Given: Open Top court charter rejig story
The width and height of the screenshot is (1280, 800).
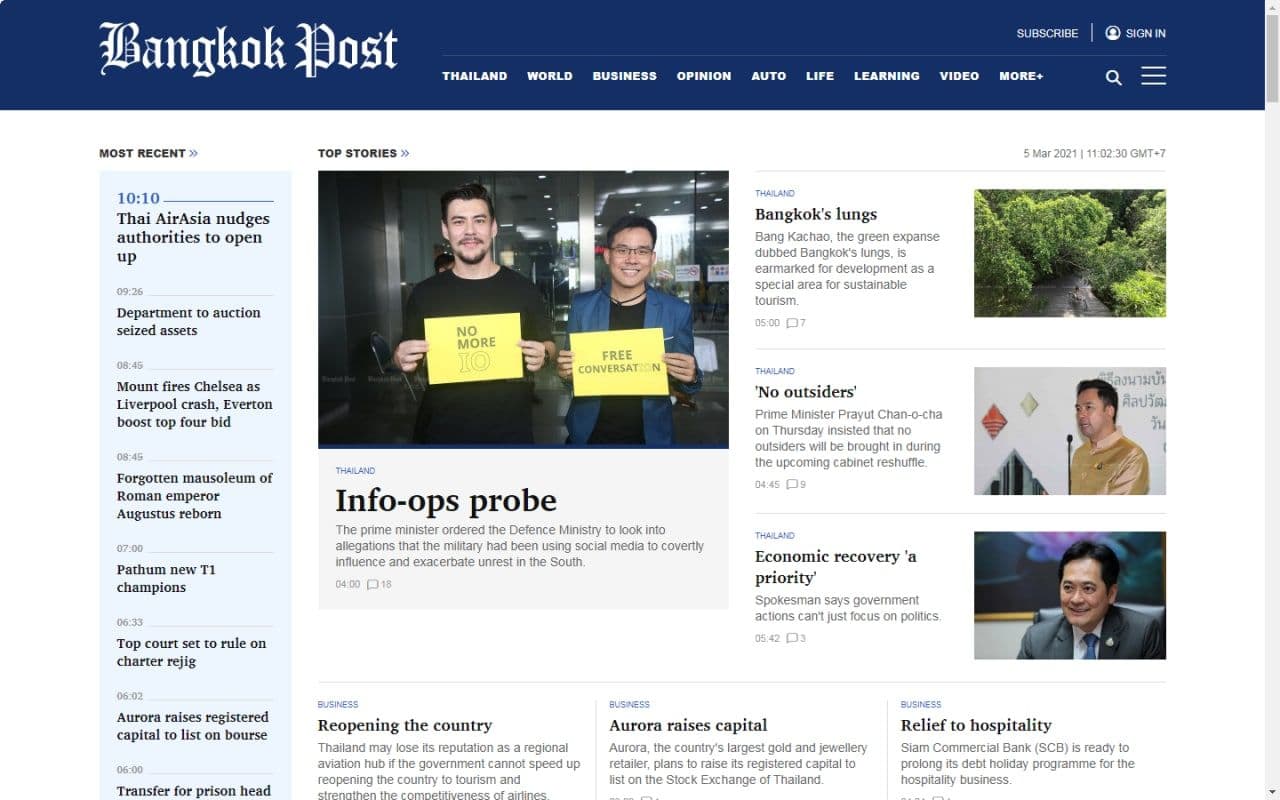Looking at the screenshot, I should click(x=191, y=652).
